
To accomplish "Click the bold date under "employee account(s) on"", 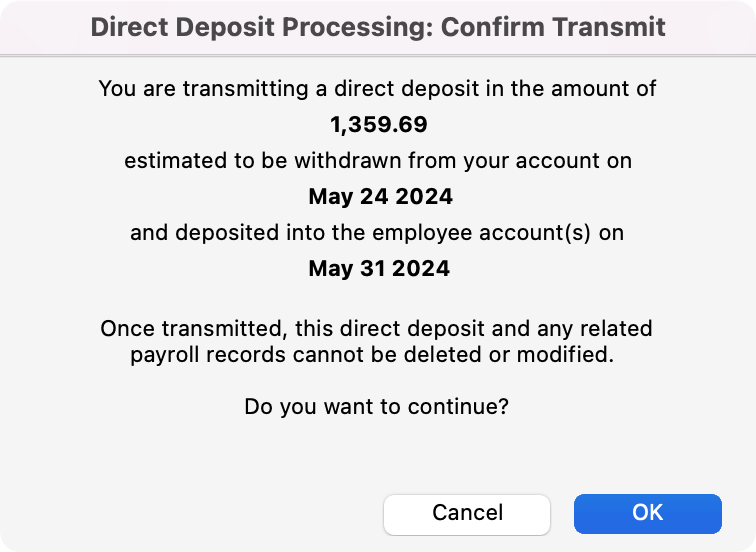I will click(x=378, y=268).
